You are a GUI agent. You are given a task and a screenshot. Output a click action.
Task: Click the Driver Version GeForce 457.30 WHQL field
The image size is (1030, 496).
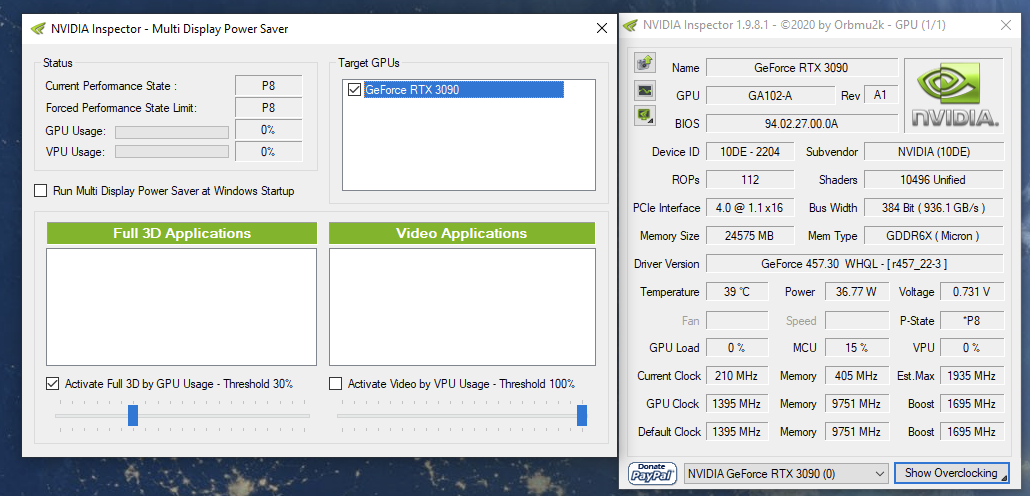pos(855,263)
